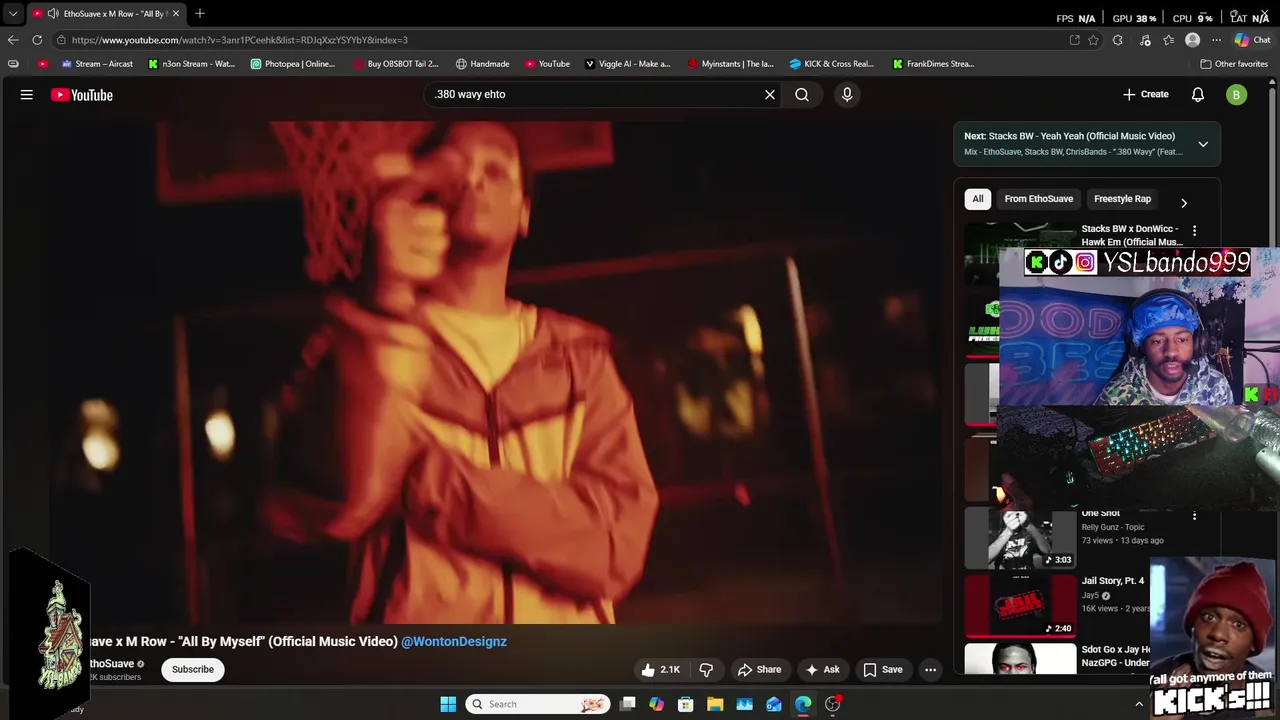Image resolution: width=1280 pixels, height=720 pixels.
Task: Click the Ask button
Action: click(823, 670)
